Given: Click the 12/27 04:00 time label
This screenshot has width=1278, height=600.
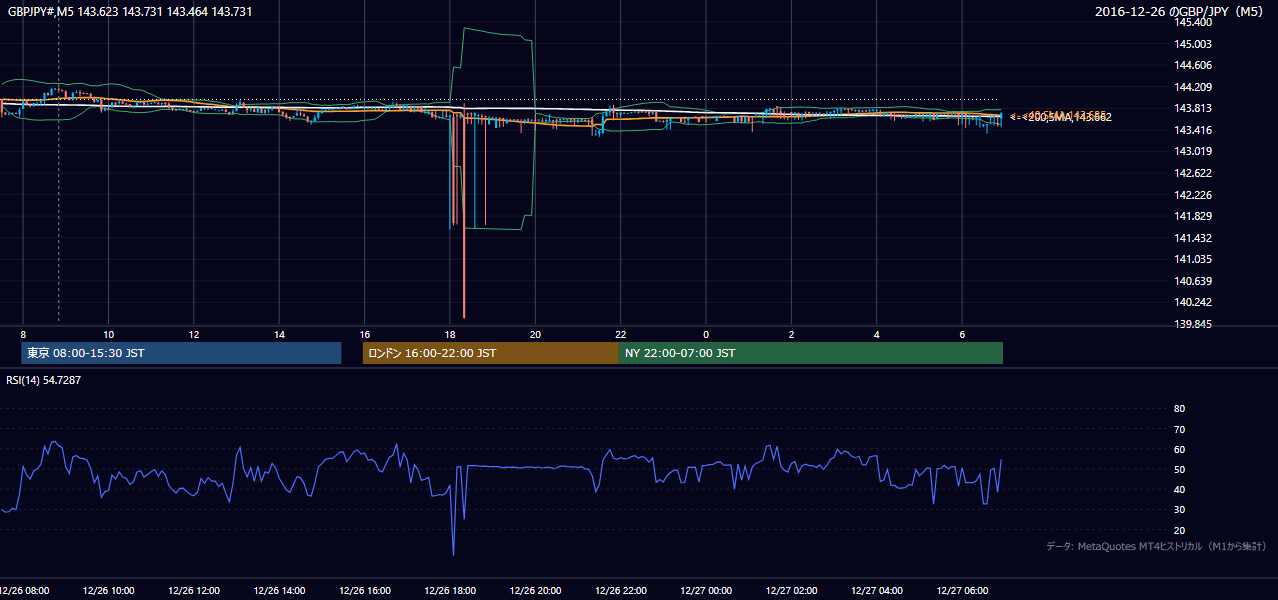Looking at the screenshot, I should coord(877,590).
